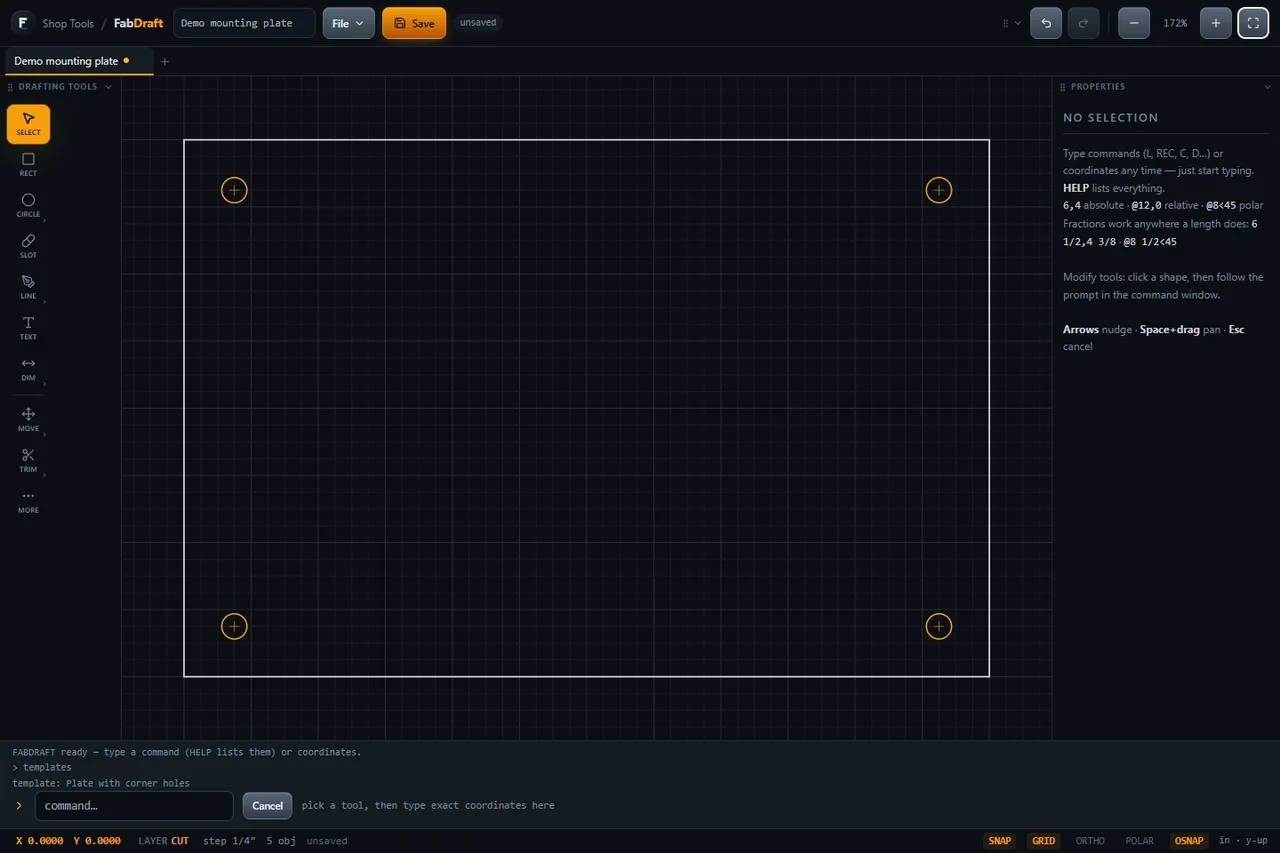
Task: Toggle GRID display in status bar
Action: (x=1044, y=841)
